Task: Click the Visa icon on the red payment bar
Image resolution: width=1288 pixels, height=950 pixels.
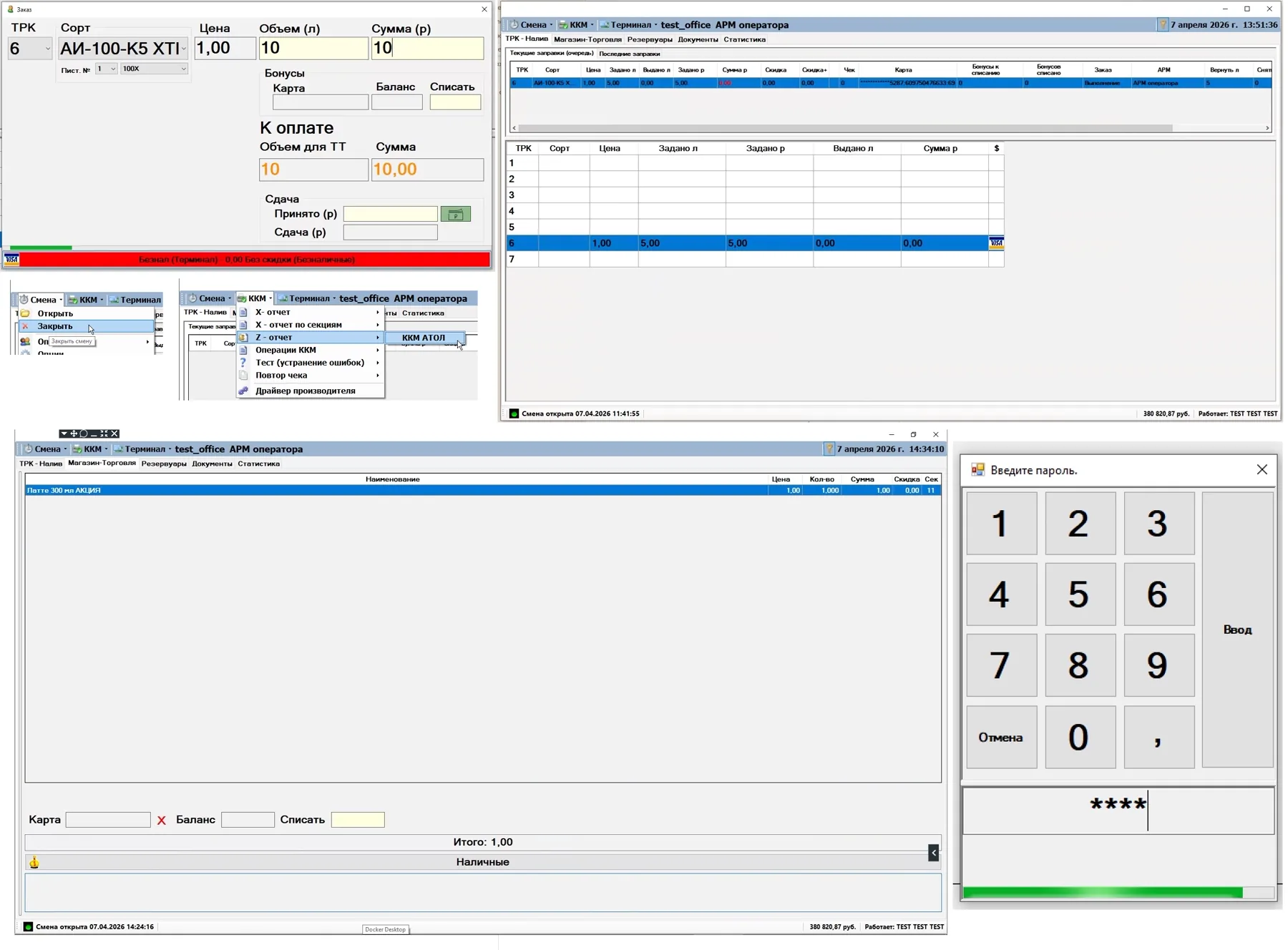Action: (11, 260)
